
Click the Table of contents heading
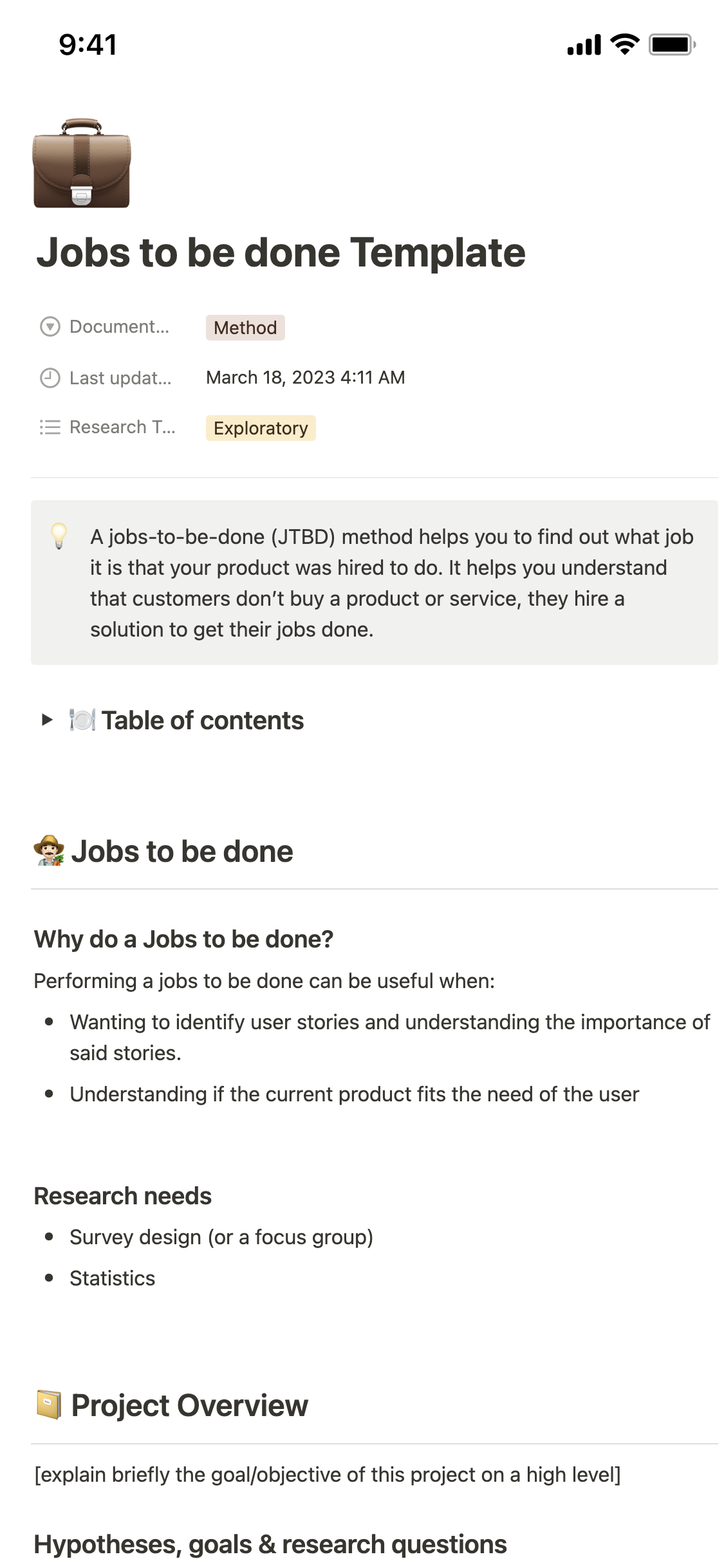[x=202, y=720]
